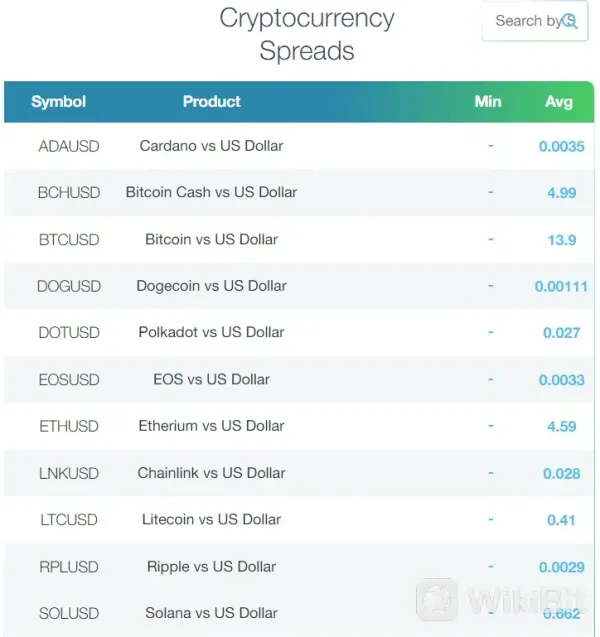This screenshot has width=600, height=637.
Task: Click EOS vs US Dollar product
Action: [x=211, y=379]
